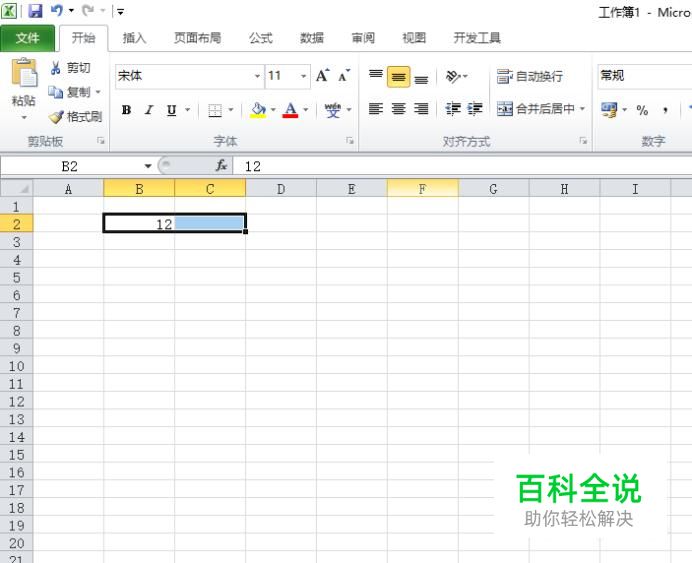Click the decrease indent icon
The height and width of the screenshot is (563, 692).
coord(453,109)
